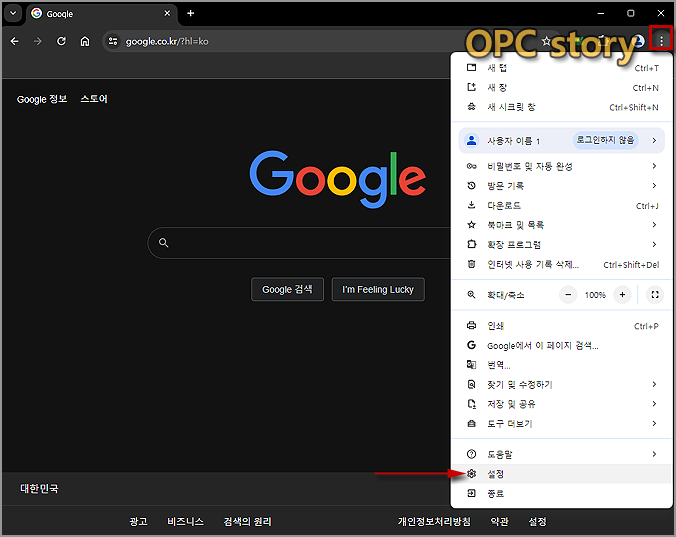This screenshot has height=537, width=676.
Task: Open the 설정 footer link on Google page
Action: pos(538,521)
